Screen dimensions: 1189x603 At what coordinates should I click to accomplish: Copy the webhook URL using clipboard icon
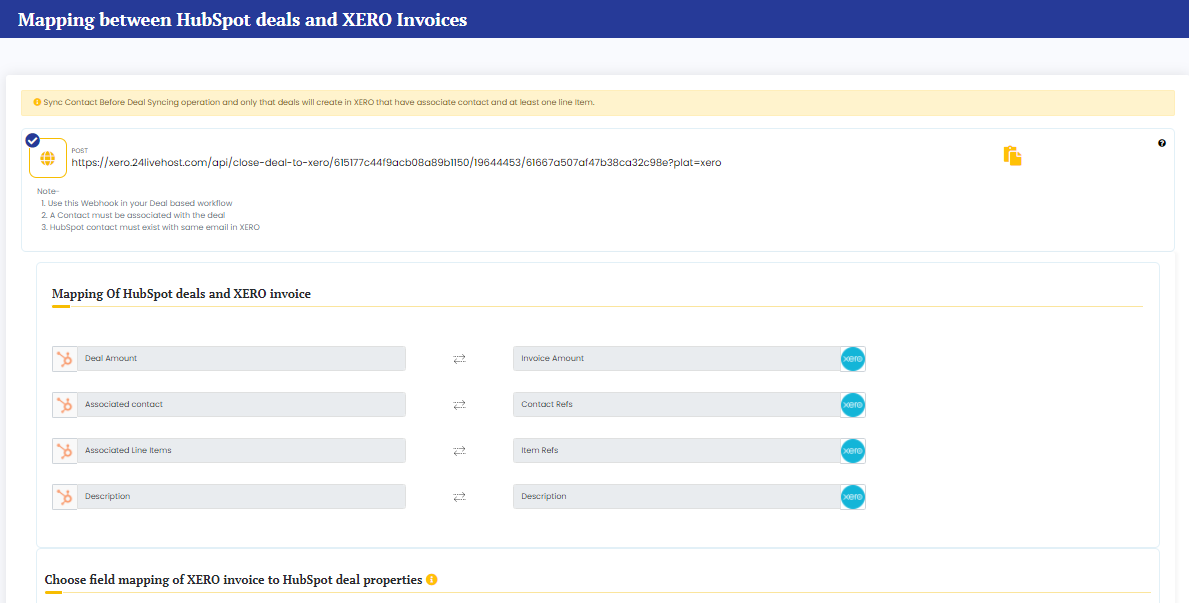tap(1012, 156)
